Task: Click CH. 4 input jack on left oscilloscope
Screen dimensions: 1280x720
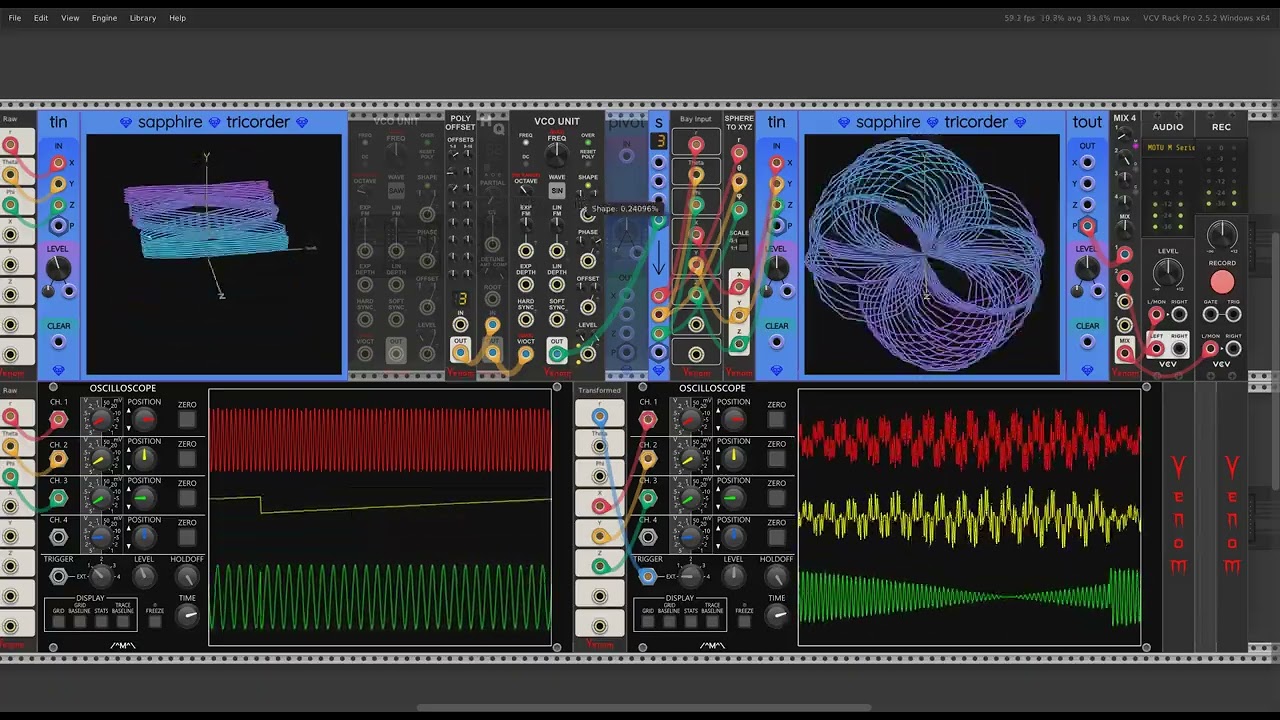Action: (x=58, y=538)
